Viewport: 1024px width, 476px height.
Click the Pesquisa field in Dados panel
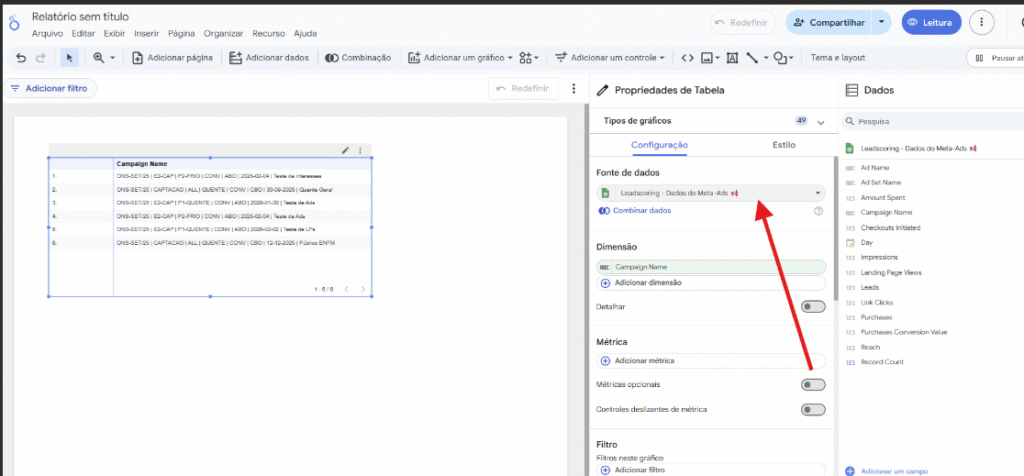coord(930,122)
